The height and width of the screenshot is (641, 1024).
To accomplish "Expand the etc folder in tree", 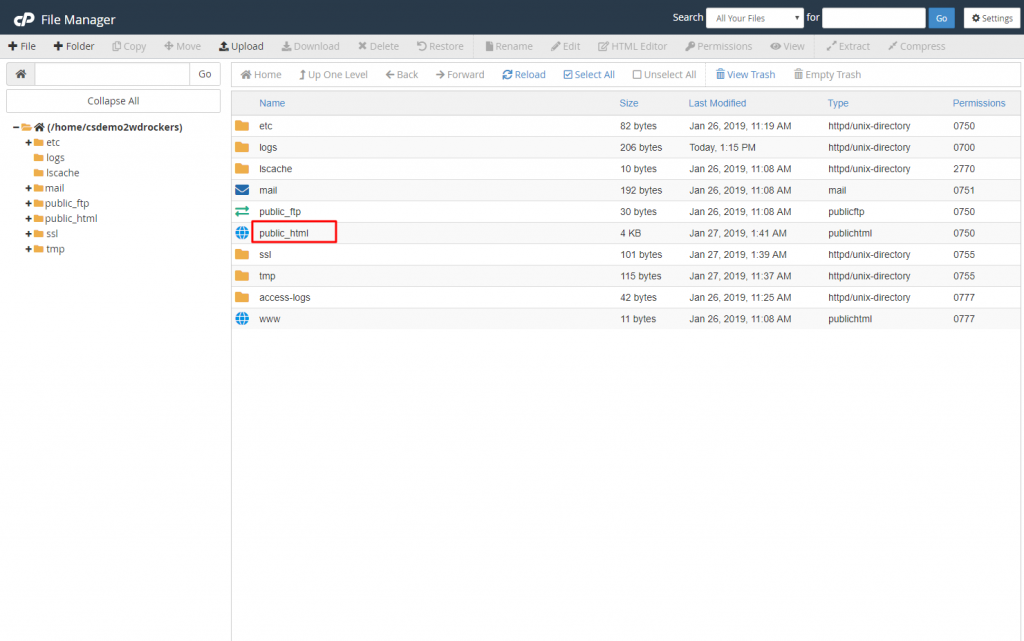I will 29,143.
